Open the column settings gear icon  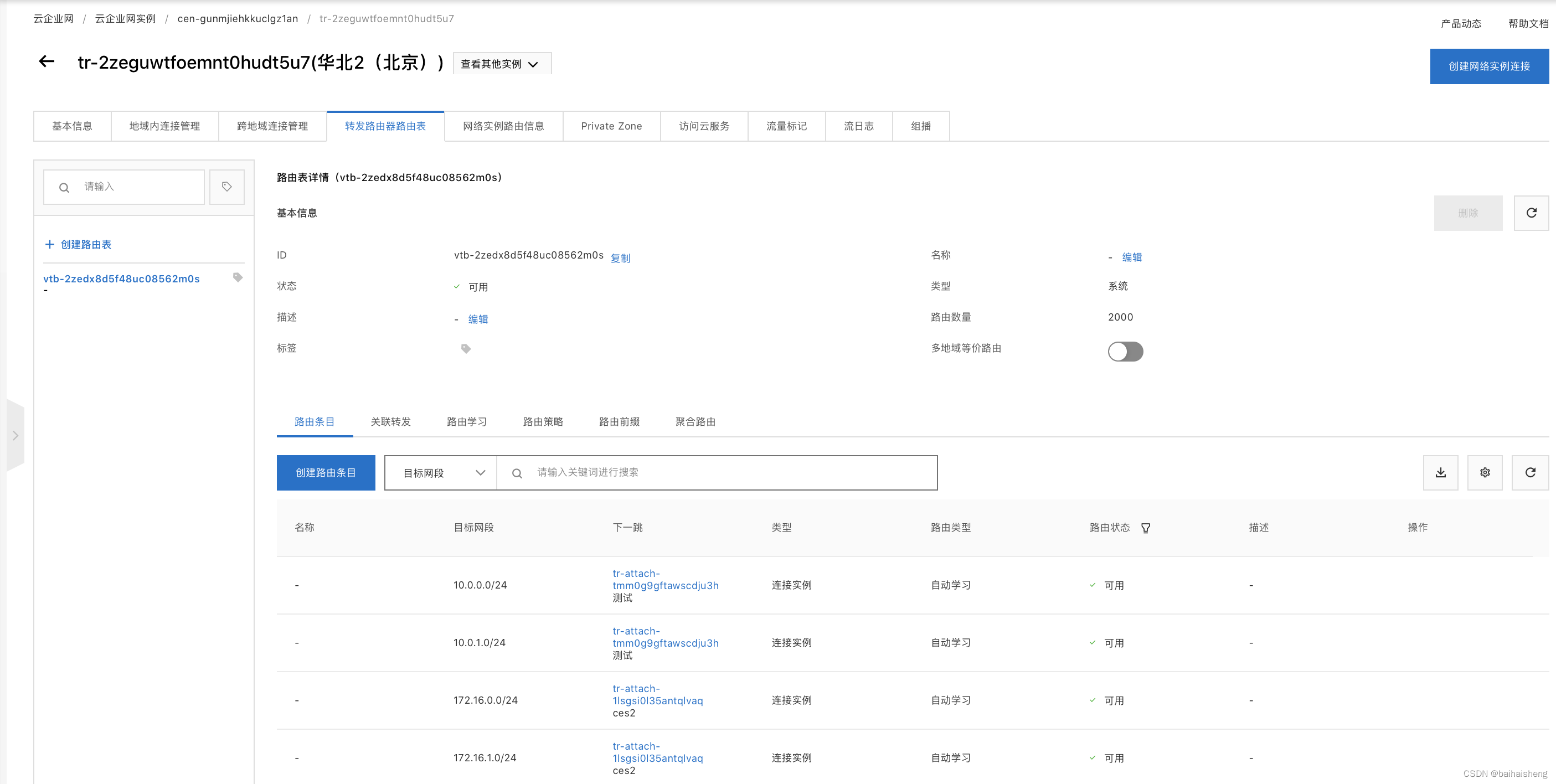1485,472
